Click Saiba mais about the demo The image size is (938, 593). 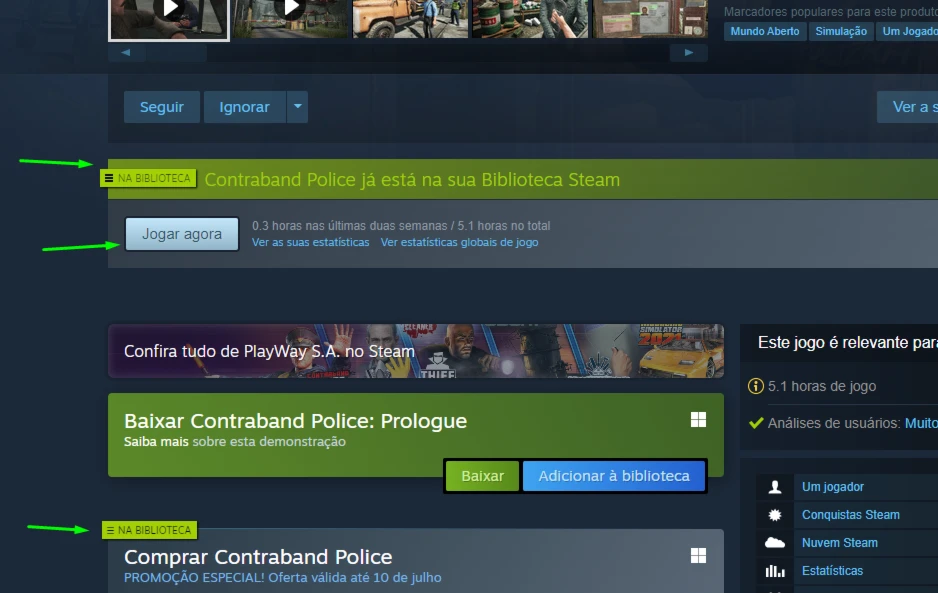(x=156, y=442)
